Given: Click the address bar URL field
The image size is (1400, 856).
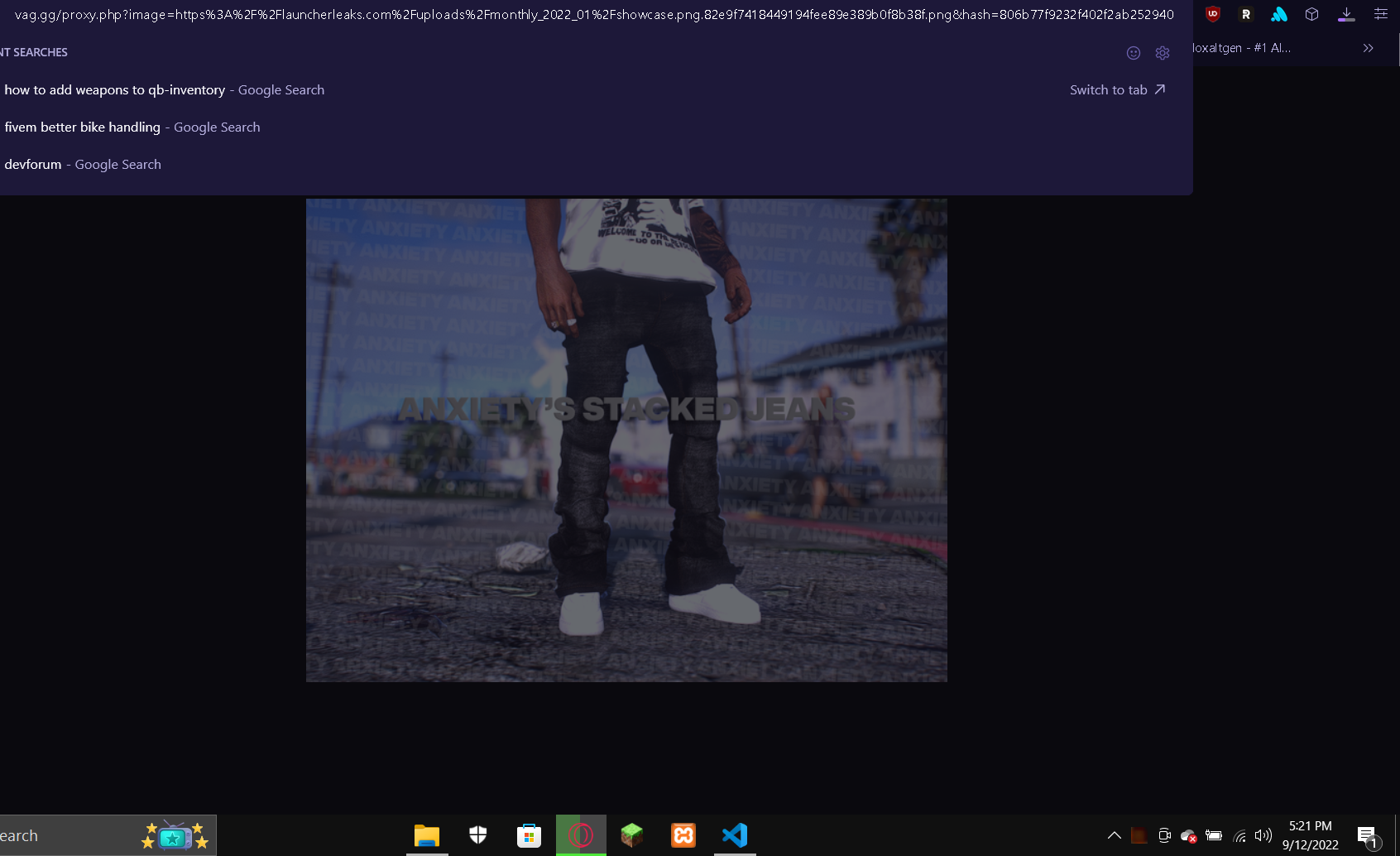Looking at the screenshot, I should 594,15.
